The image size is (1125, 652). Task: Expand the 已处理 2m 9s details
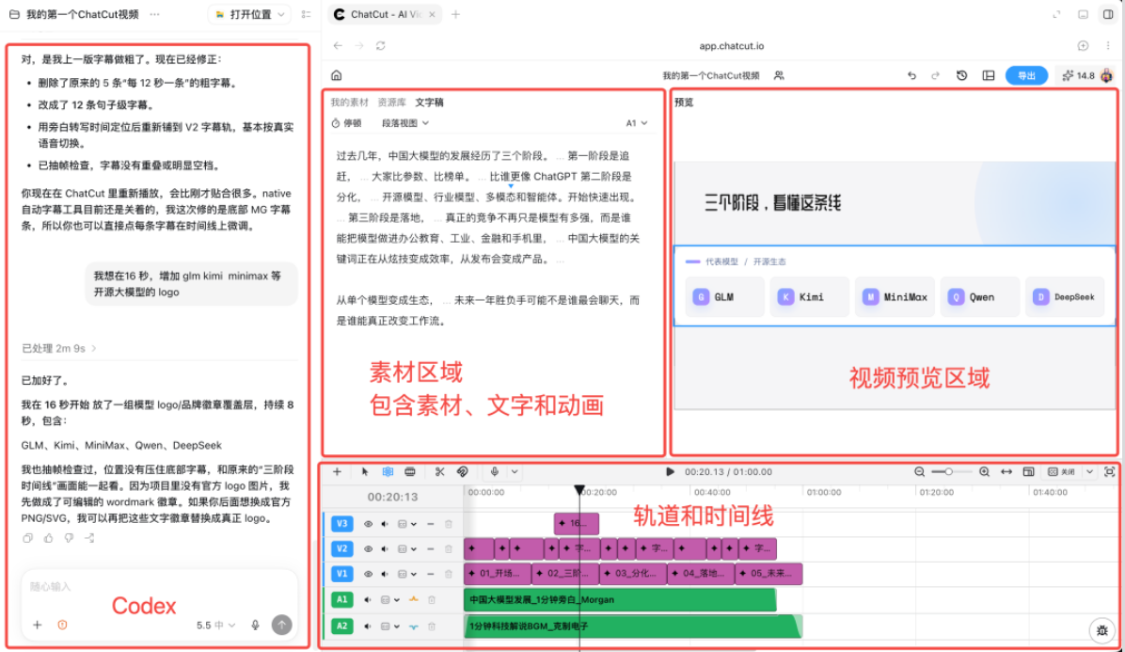59,349
